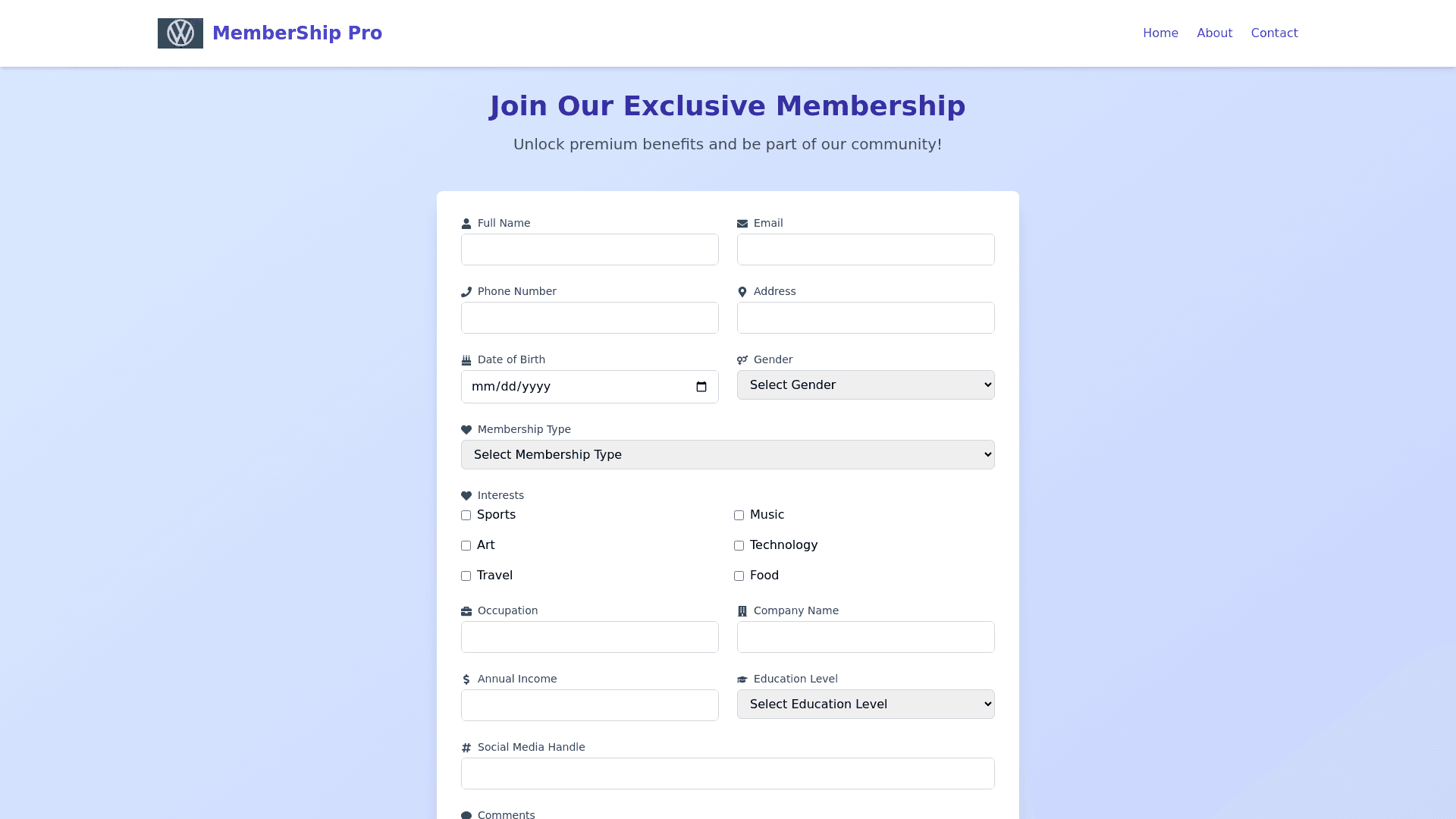Click into the Social Media Handle field

(x=727, y=774)
